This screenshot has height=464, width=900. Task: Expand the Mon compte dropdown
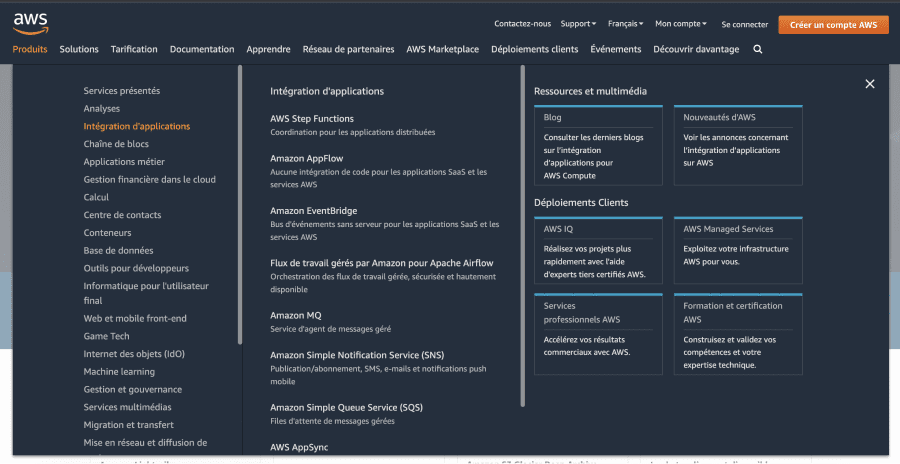(681, 24)
